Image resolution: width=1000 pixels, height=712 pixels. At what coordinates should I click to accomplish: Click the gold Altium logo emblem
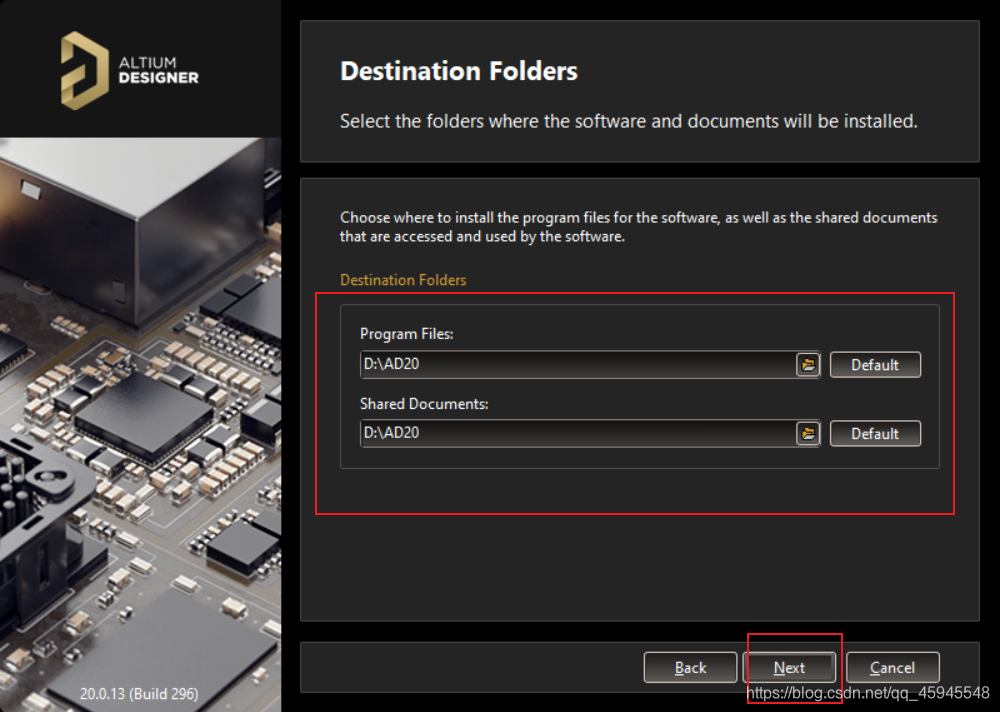point(84,69)
